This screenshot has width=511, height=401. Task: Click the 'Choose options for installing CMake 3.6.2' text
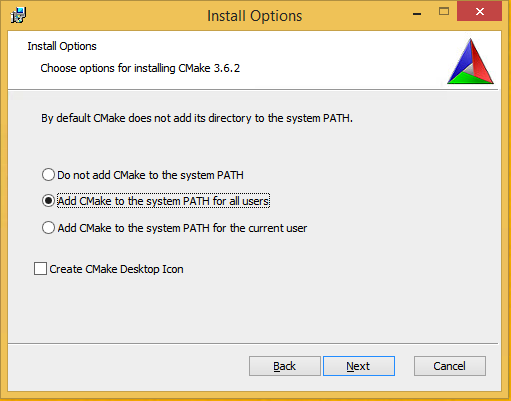140,68
